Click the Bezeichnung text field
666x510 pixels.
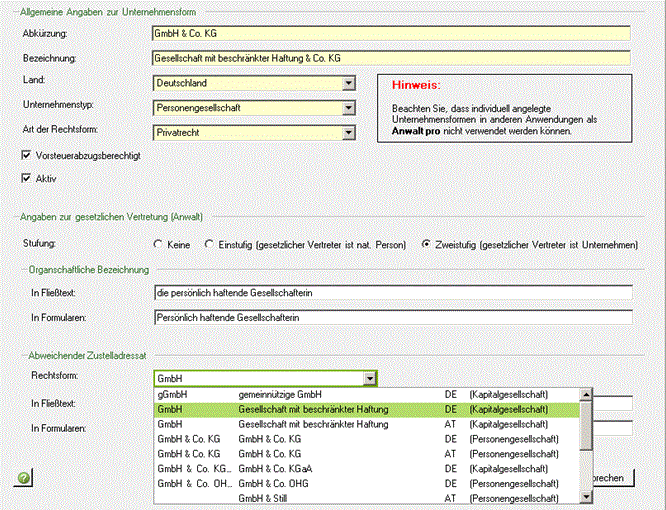point(392,58)
